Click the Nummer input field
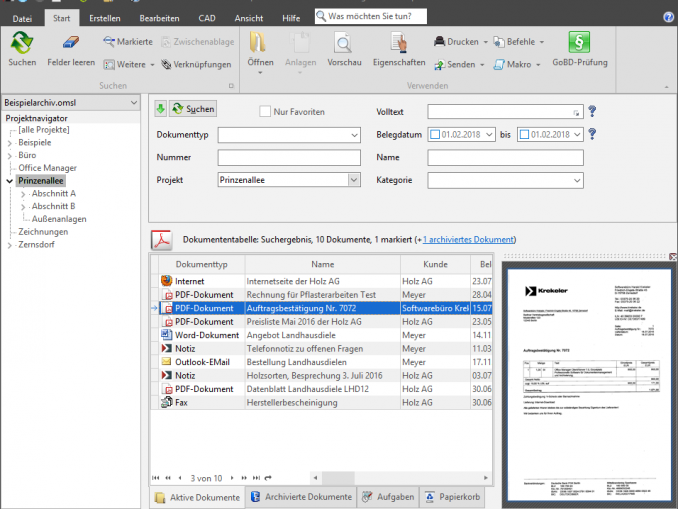678x509 pixels. click(289, 157)
